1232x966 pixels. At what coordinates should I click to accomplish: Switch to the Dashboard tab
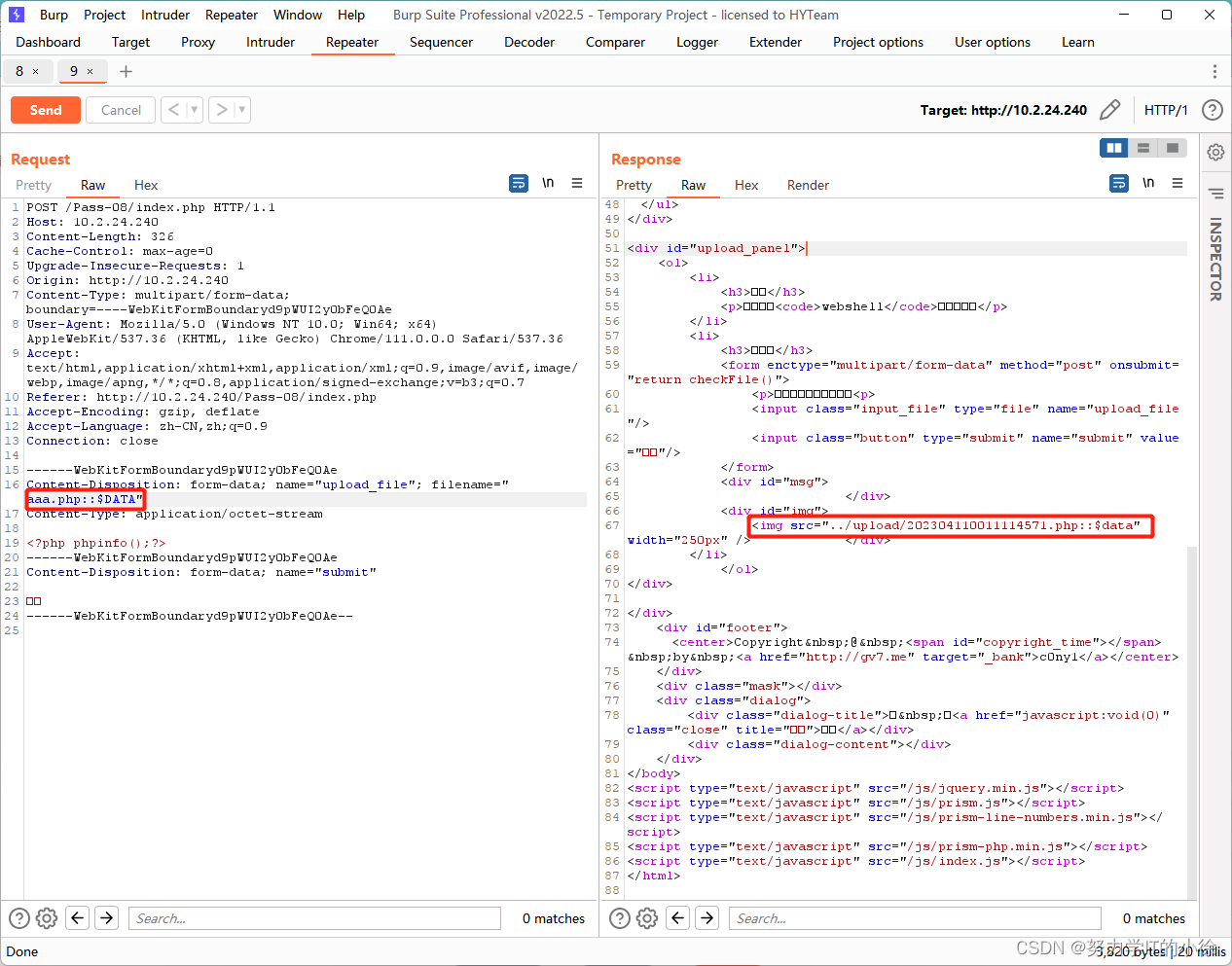pyautogui.click(x=48, y=42)
